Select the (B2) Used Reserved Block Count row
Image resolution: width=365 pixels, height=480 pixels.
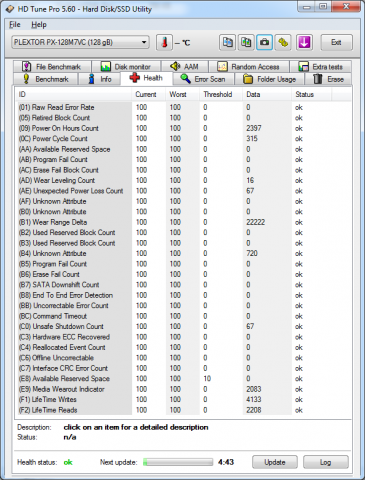(x=183, y=233)
